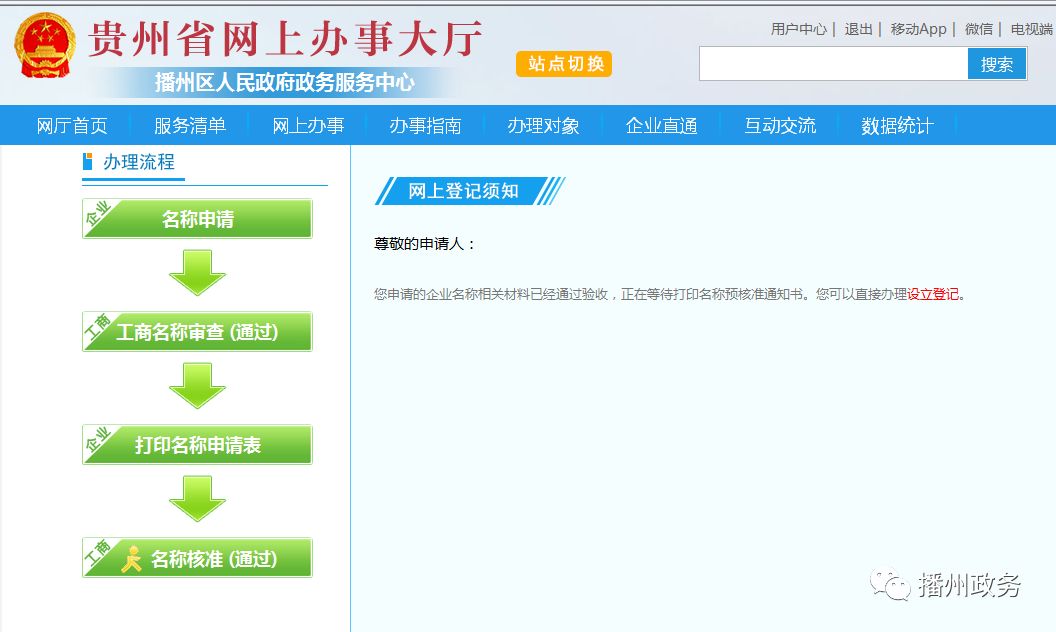Screen dimensions: 1056x632
Task: Open 办事指南 from the nav bar
Action: [425, 126]
